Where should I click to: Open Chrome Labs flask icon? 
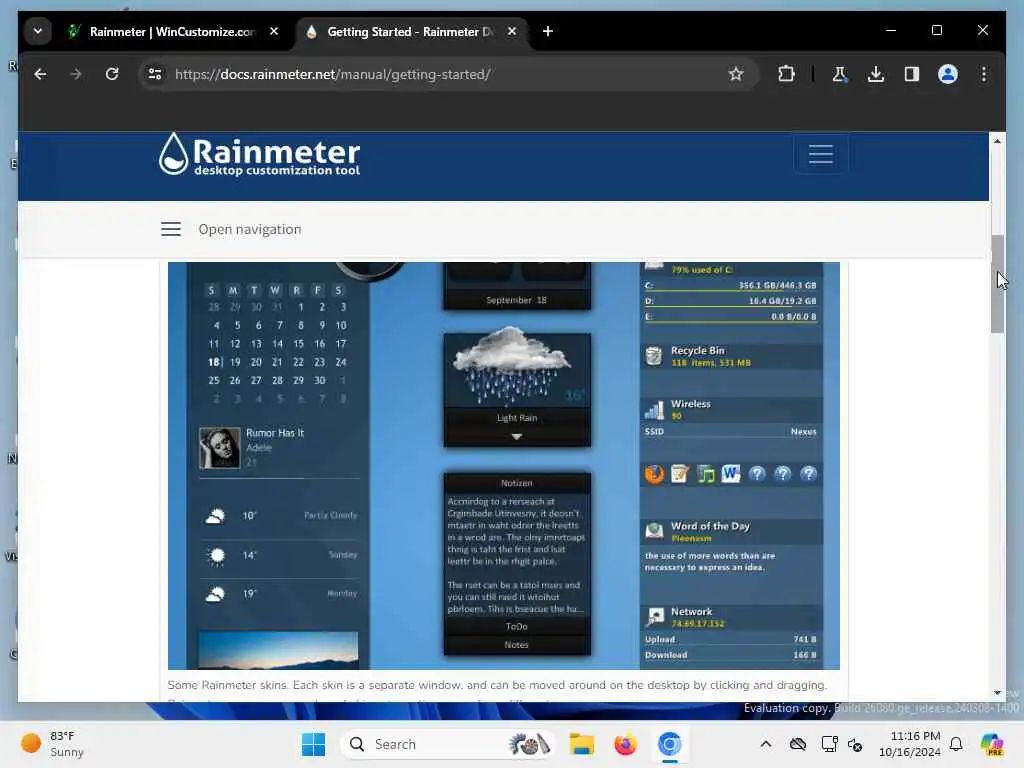840,74
